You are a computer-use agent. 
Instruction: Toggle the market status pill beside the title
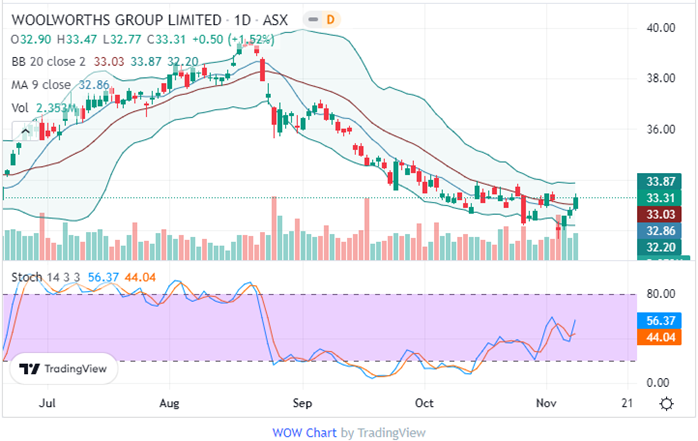314,18
